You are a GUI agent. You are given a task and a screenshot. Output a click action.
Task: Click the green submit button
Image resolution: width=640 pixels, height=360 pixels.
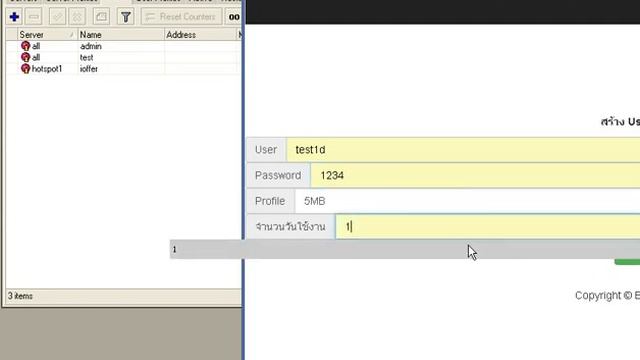627,262
